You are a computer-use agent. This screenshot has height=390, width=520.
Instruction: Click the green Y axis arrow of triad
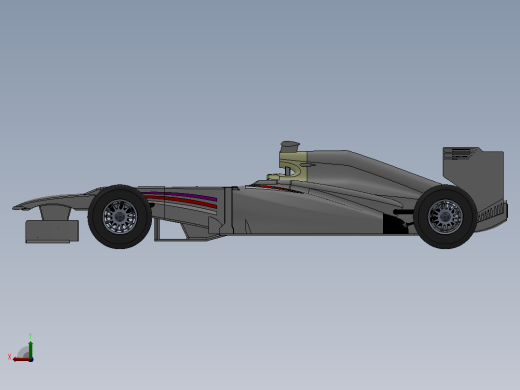click(x=31, y=349)
